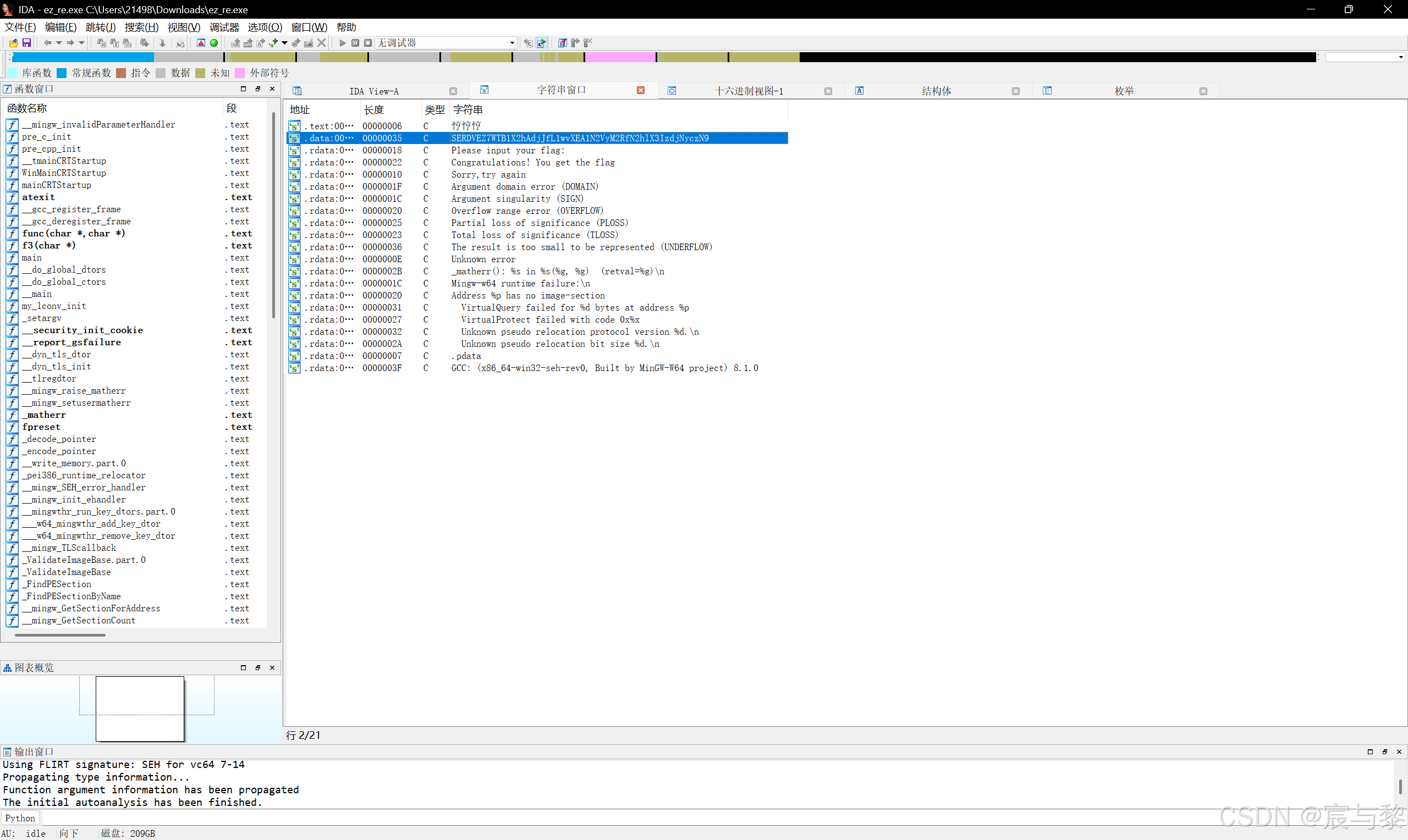The width and height of the screenshot is (1408, 840).
Task: Switch to the IDA View-A tab
Action: 373,91
